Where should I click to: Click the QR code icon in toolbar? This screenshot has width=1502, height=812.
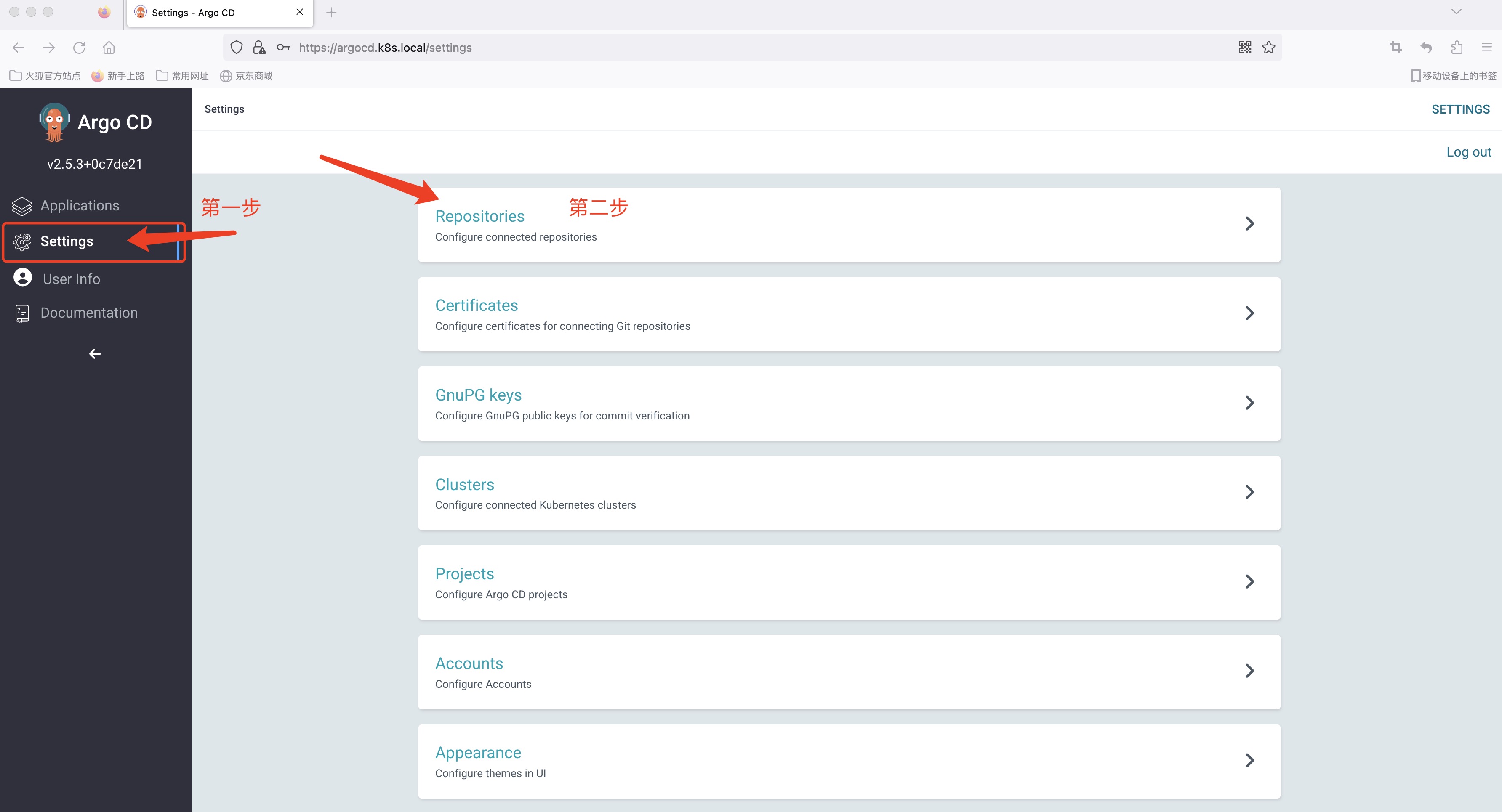coord(1244,47)
